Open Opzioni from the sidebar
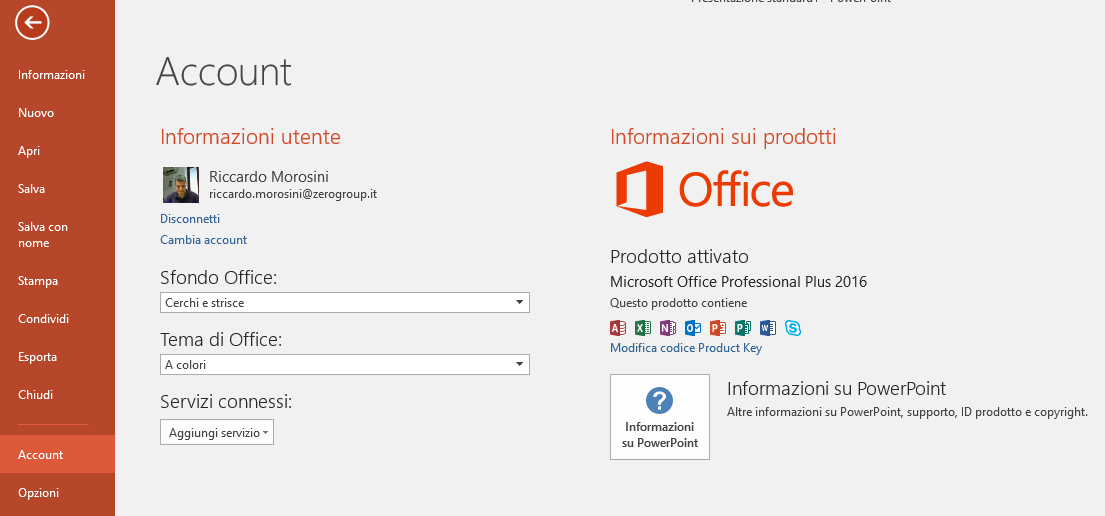The width and height of the screenshot is (1105, 516). click(39, 493)
